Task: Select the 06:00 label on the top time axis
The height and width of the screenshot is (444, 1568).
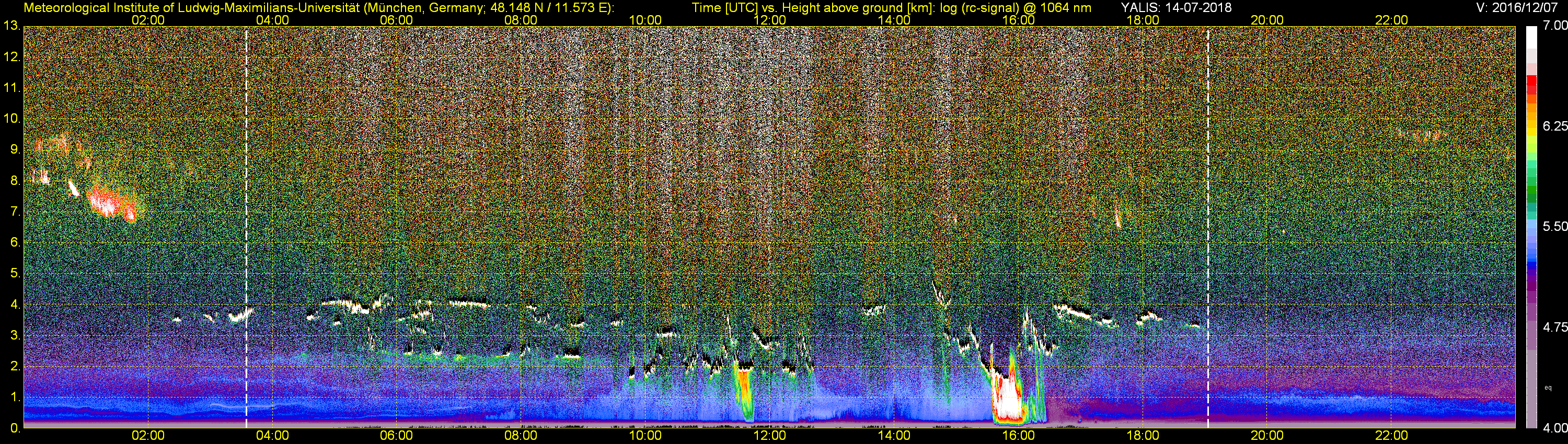Action: (x=396, y=20)
